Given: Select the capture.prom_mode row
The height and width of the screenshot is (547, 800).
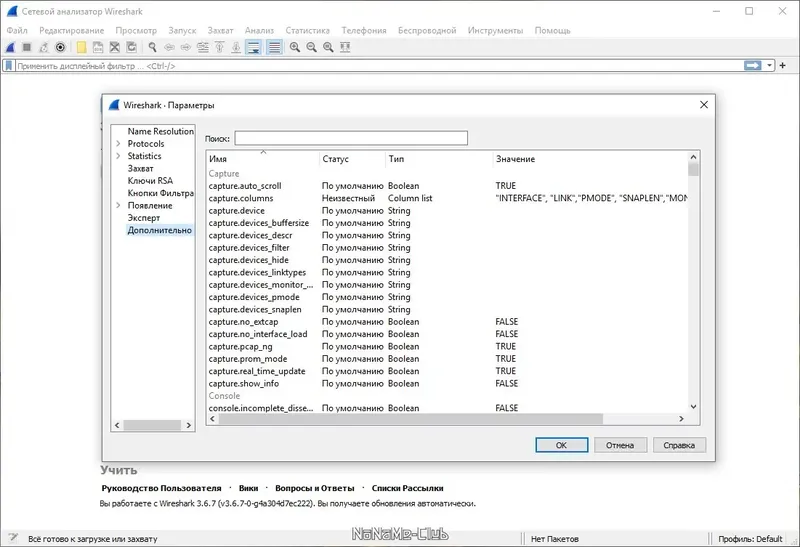Looking at the screenshot, I should (x=447, y=359).
